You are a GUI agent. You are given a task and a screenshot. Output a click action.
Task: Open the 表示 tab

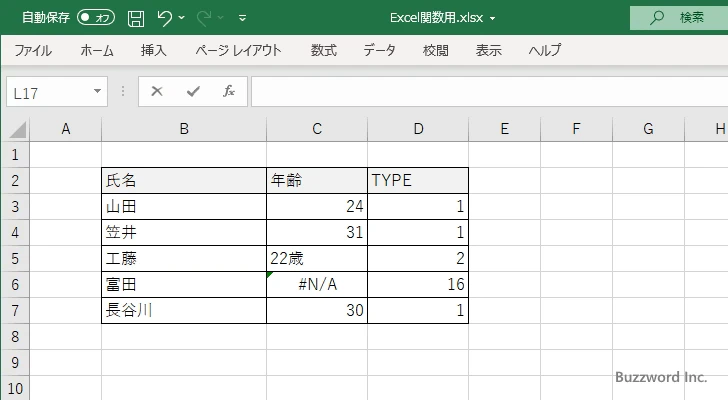tap(488, 50)
